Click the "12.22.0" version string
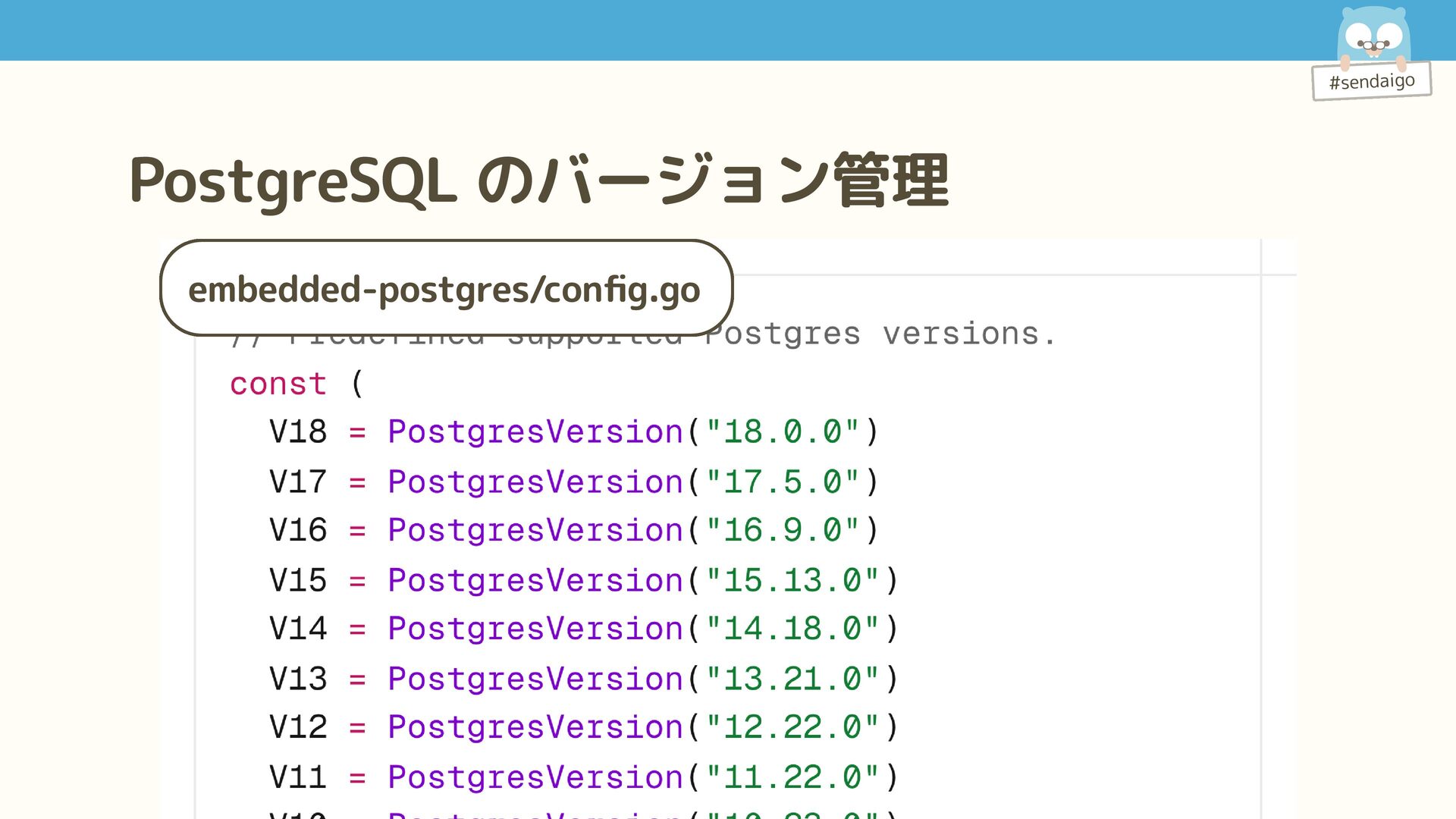The height and width of the screenshot is (819, 1456). click(x=792, y=727)
